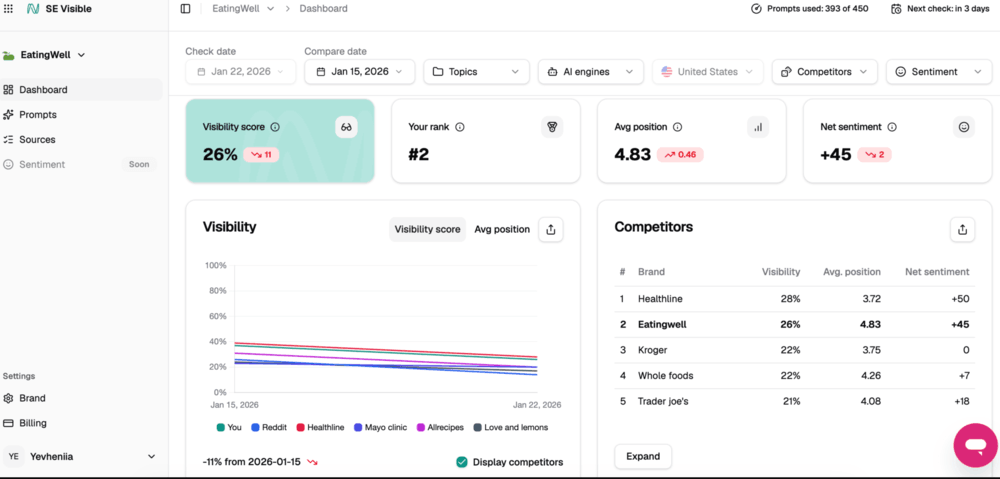Viewport: 1000px width, 479px height.
Task: Click the Prompts sparkle icon
Action: tap(8, 115)
